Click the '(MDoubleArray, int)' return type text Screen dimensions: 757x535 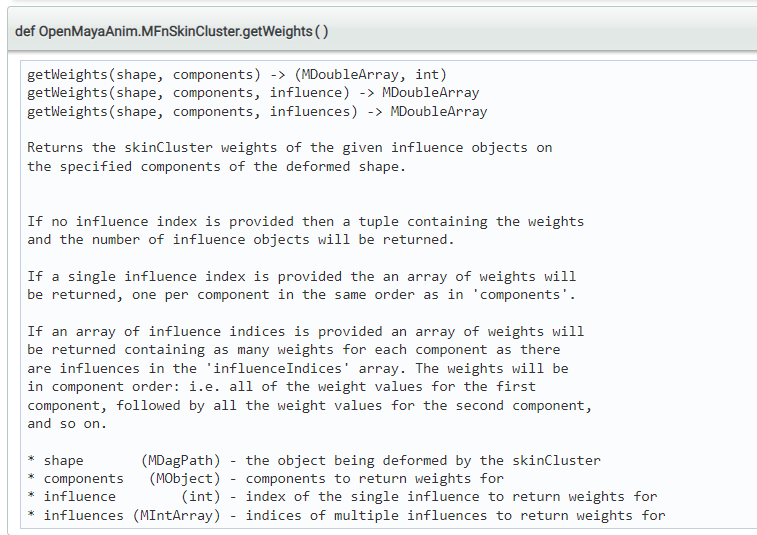click(370, 75)
